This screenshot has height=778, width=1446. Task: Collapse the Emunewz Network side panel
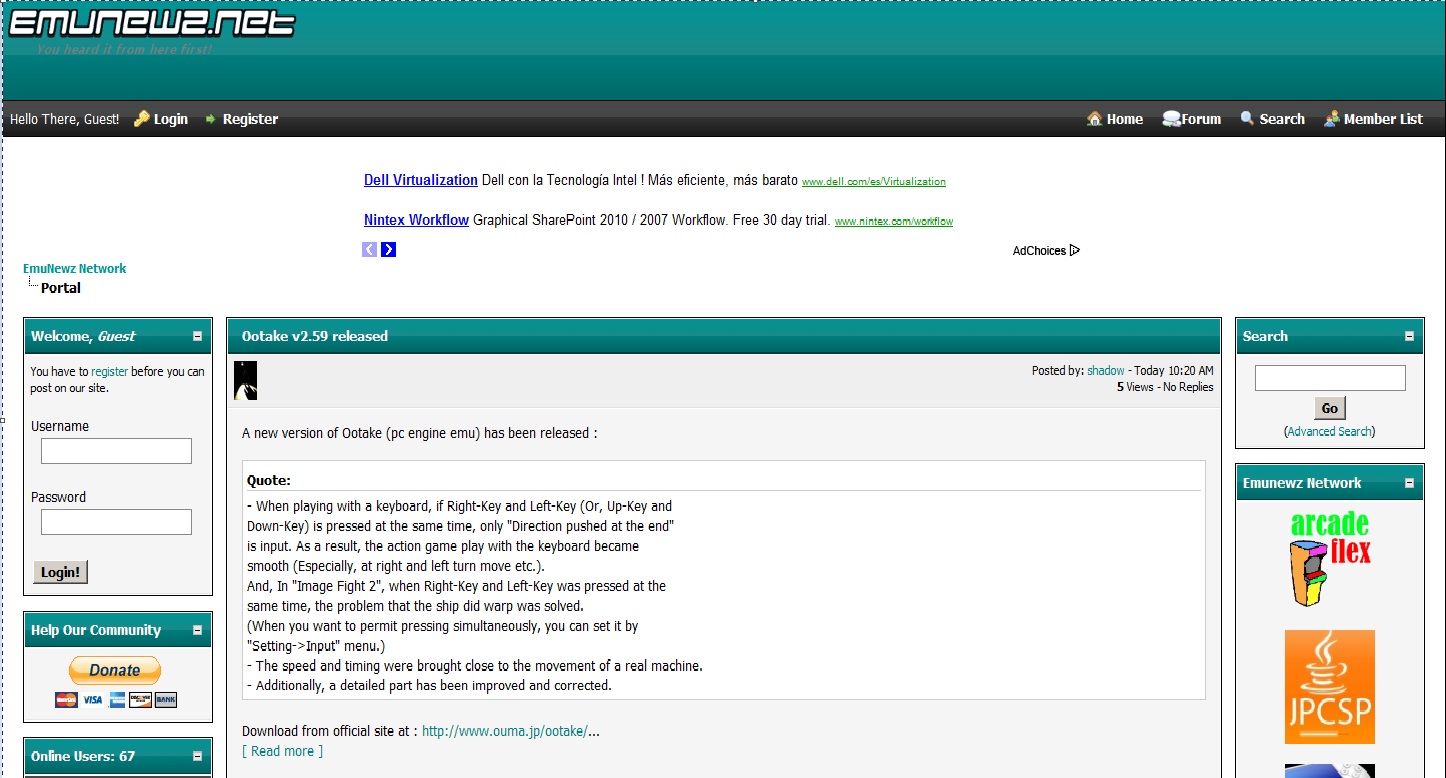click(1409, 484)
